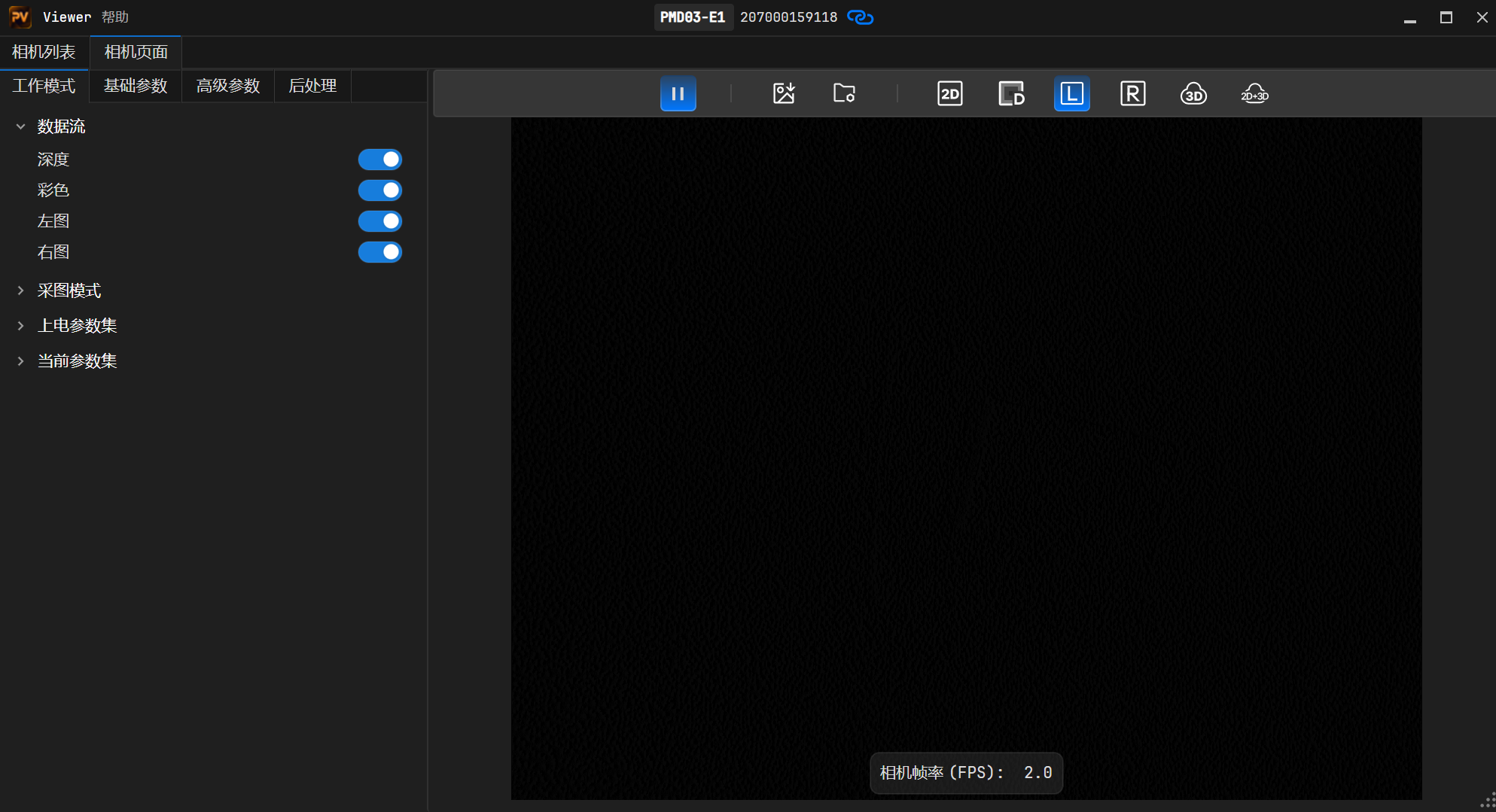Switch to the 相机列表 tab

coord(44,52)
